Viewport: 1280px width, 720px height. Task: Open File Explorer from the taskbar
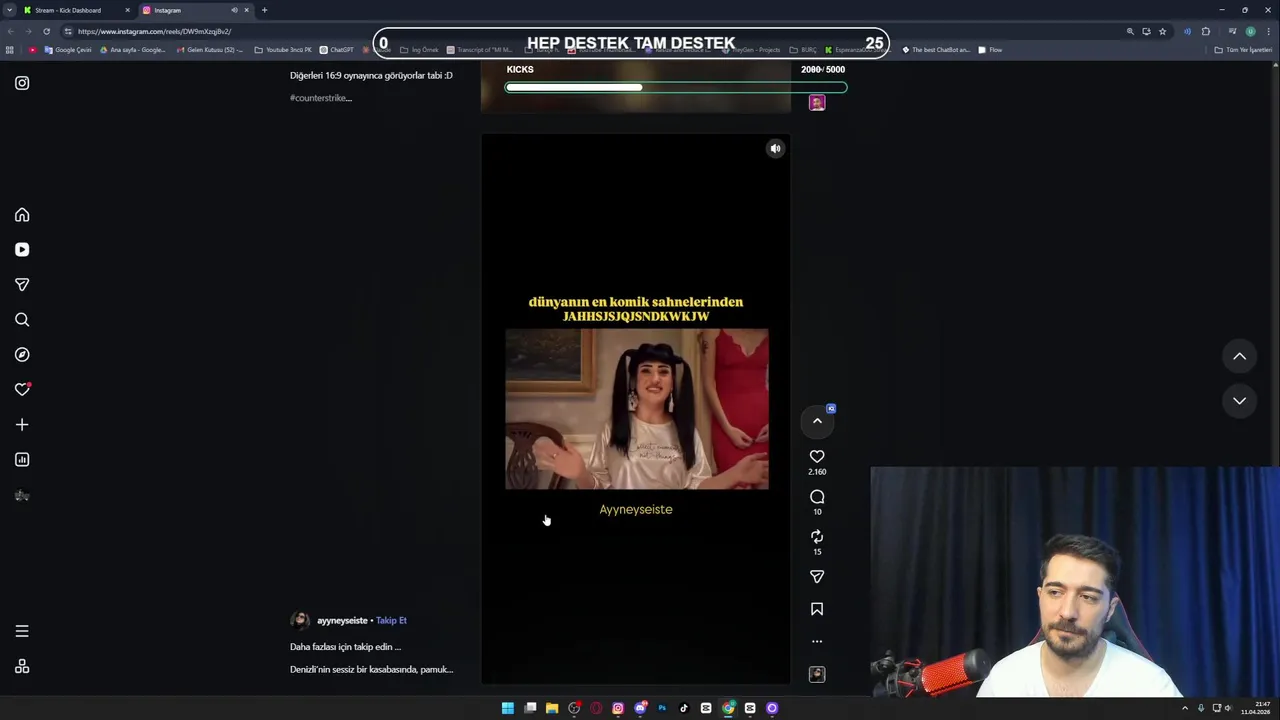pyautogui.click(x=552, y=708)
